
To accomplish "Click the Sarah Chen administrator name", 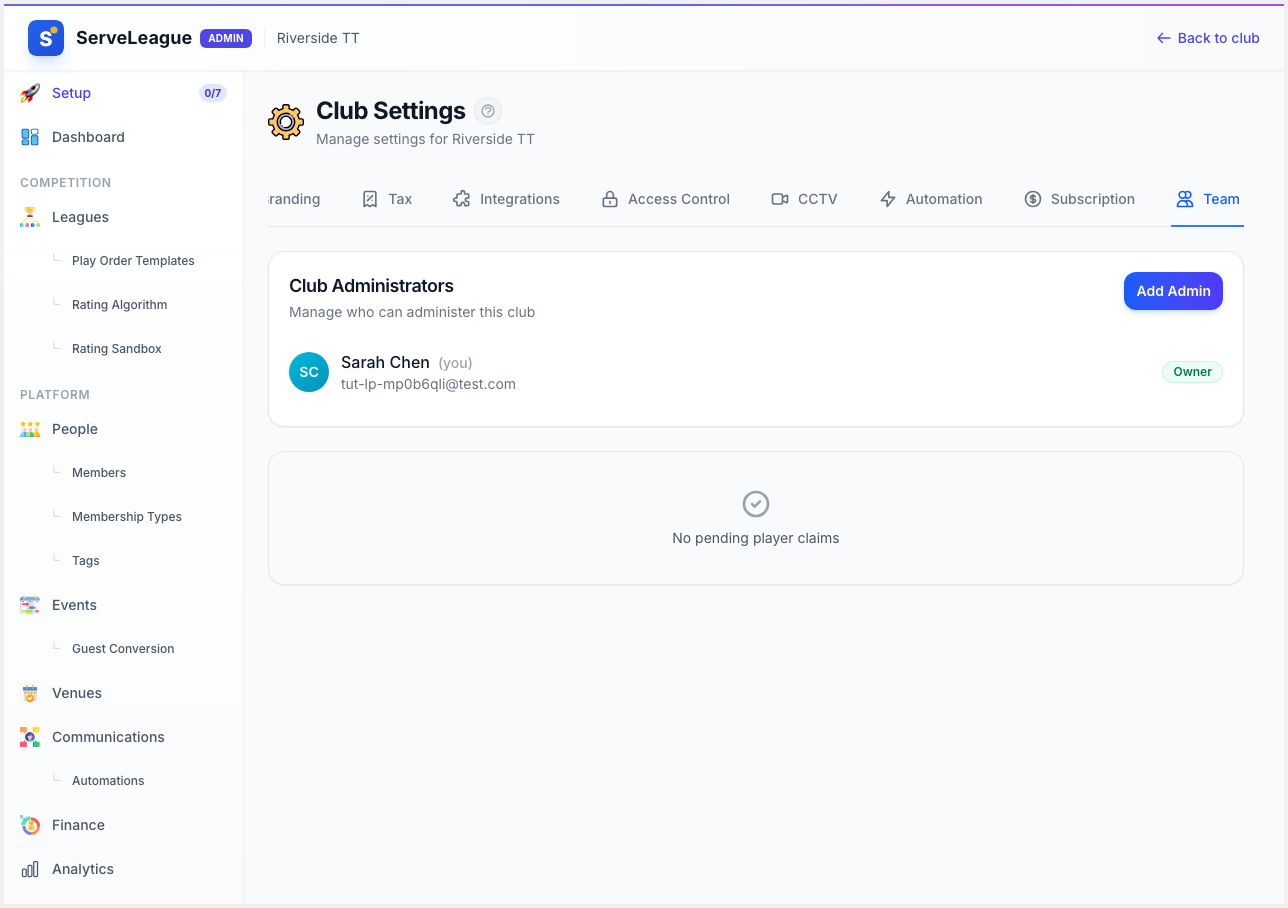I will coord(385,362).
